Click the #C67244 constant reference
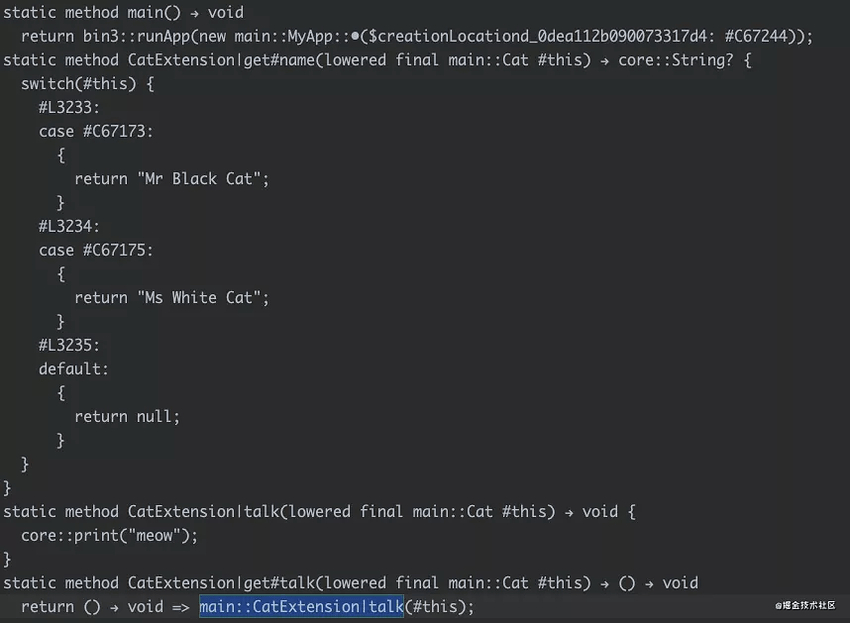850x623 pixels. [x=756, y=36]
